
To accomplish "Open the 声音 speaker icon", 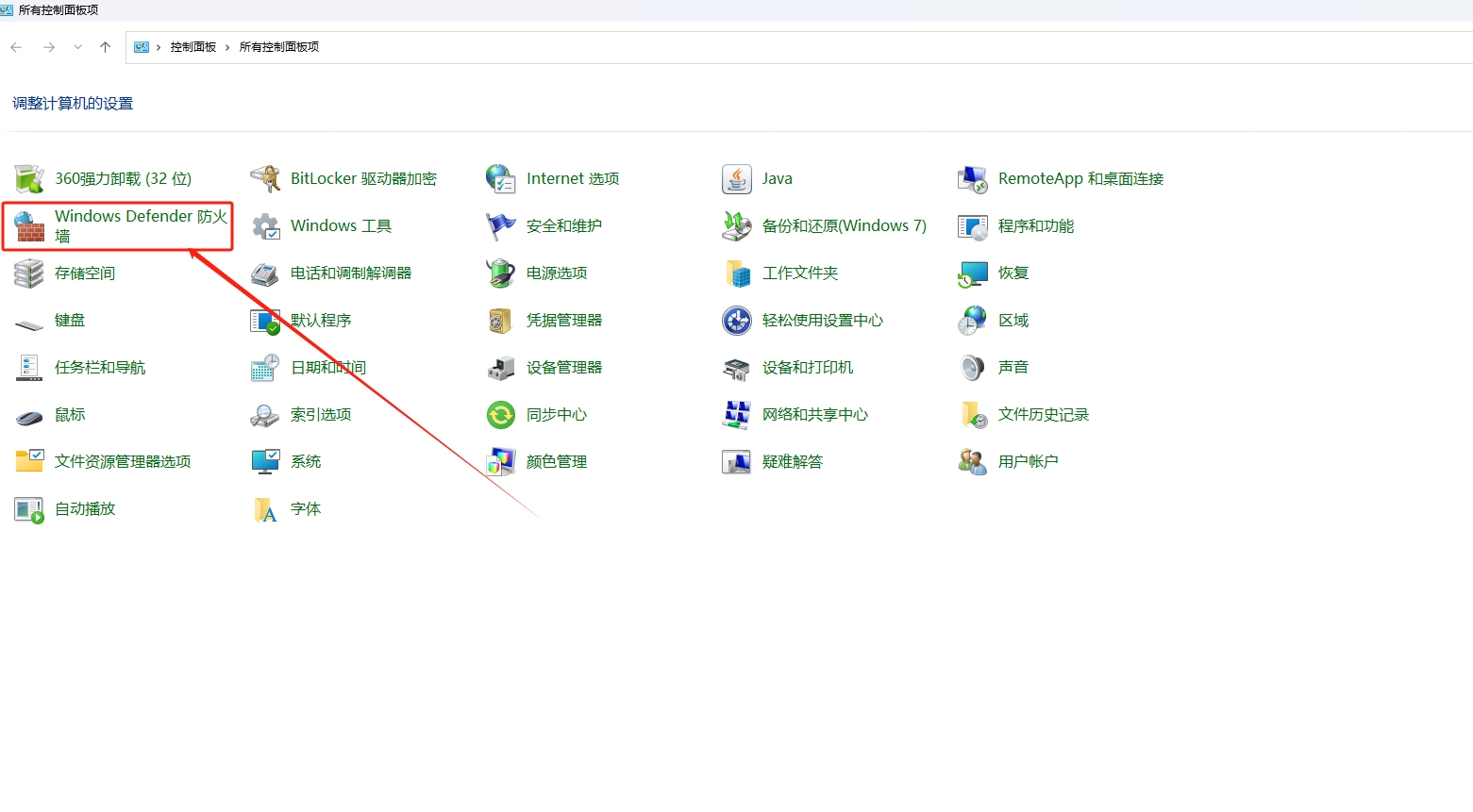I will pos(973,368).
